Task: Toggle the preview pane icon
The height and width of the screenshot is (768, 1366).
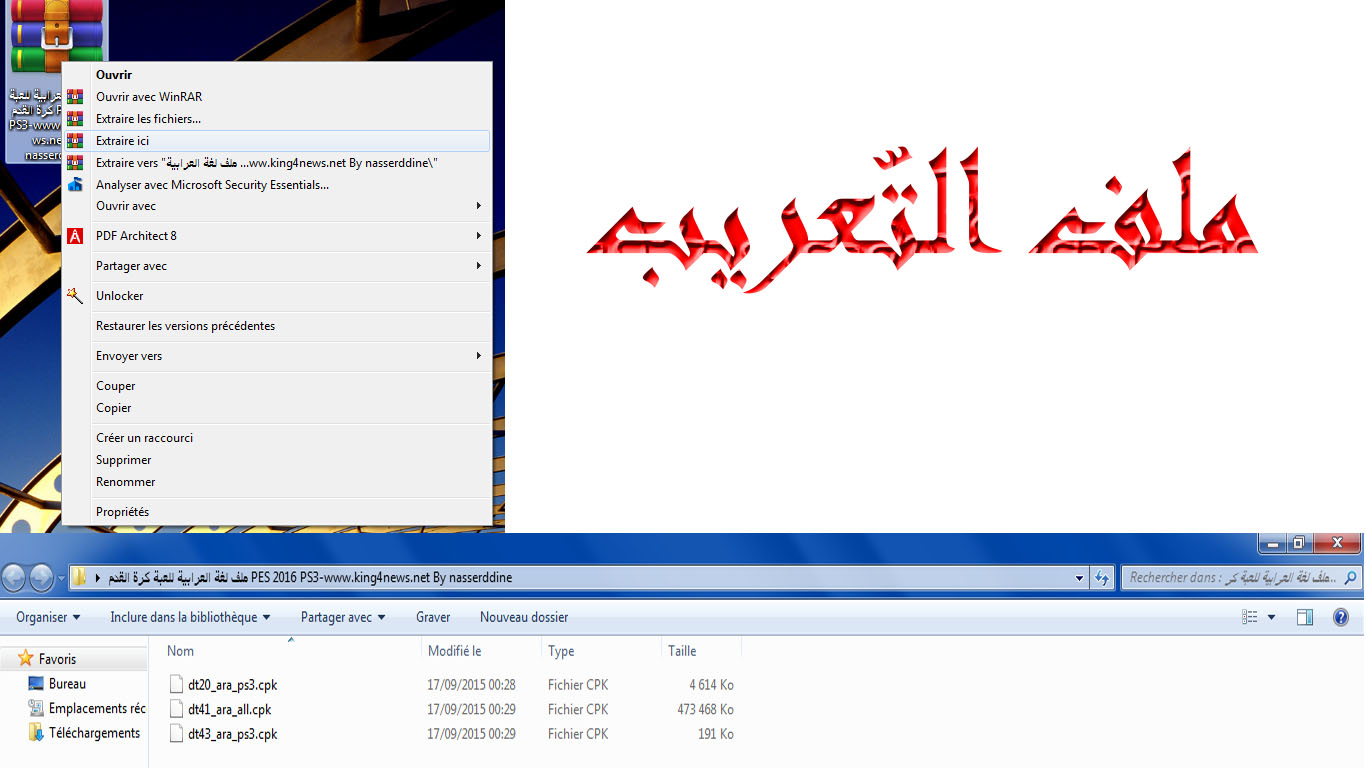Action: tap(1305, 618)
